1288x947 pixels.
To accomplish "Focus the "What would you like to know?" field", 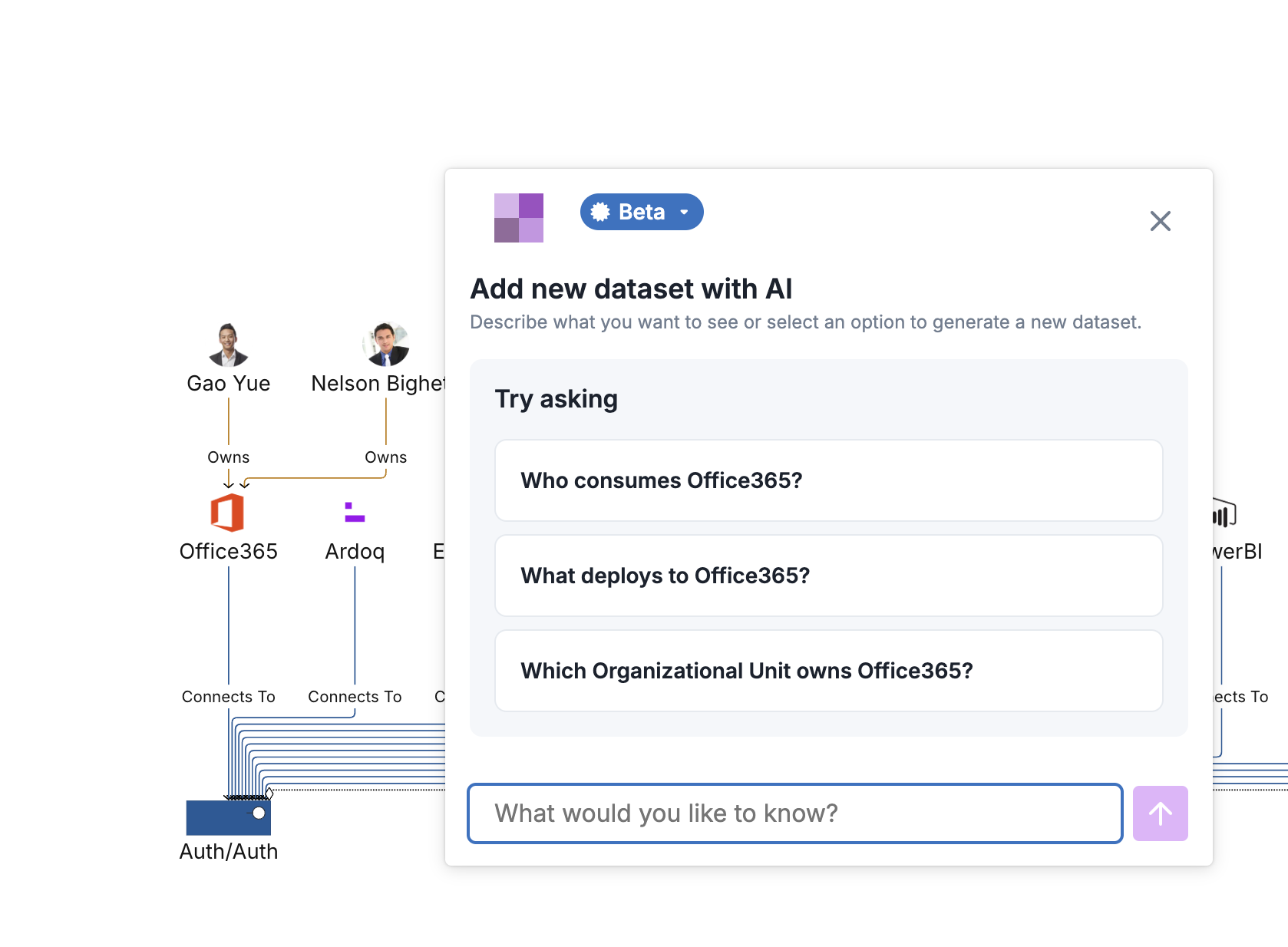I will [x=794, y=813].
